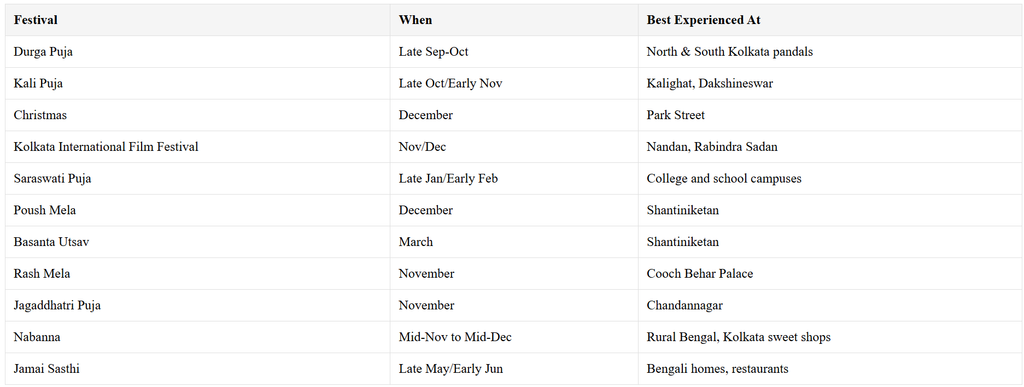Click the Saraswati Puja cell

point(198,178)
